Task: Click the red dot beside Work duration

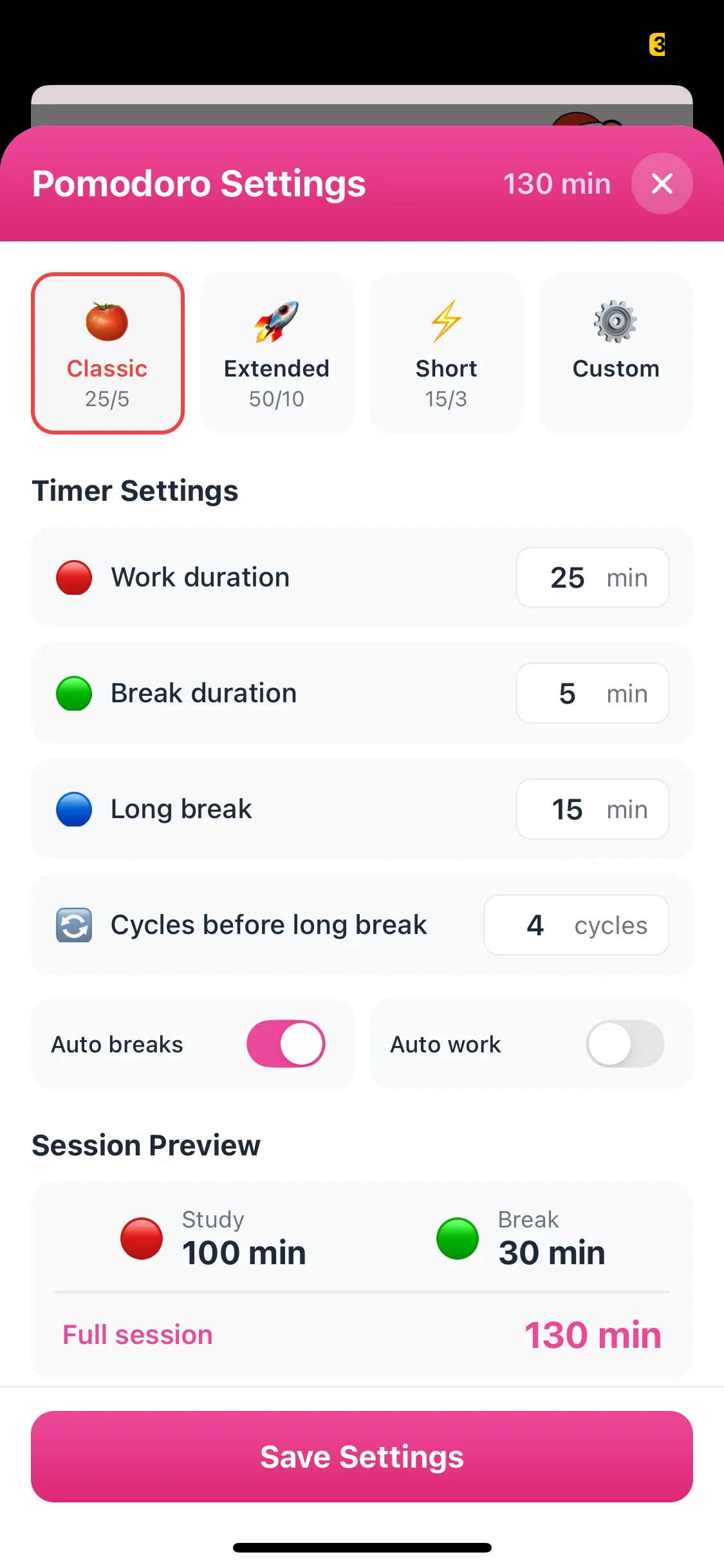Action: point(74,577)
